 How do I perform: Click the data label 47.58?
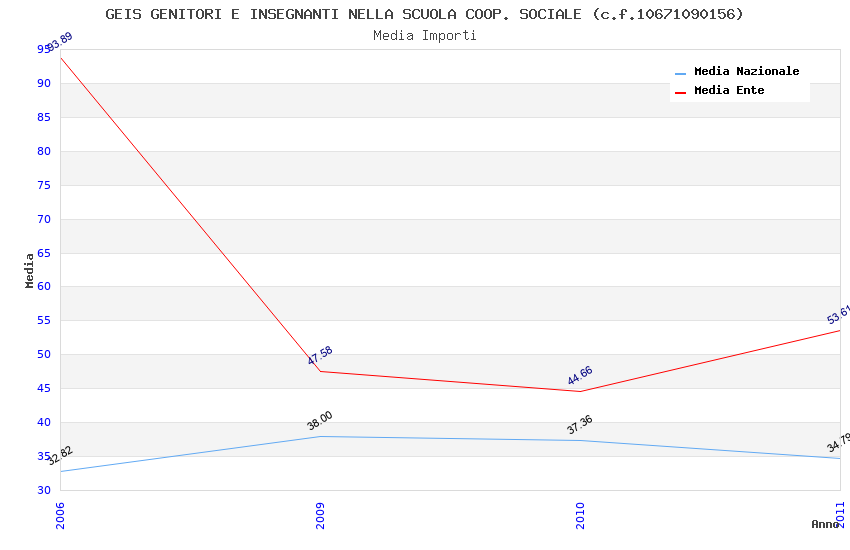click(x=320, y=355)
